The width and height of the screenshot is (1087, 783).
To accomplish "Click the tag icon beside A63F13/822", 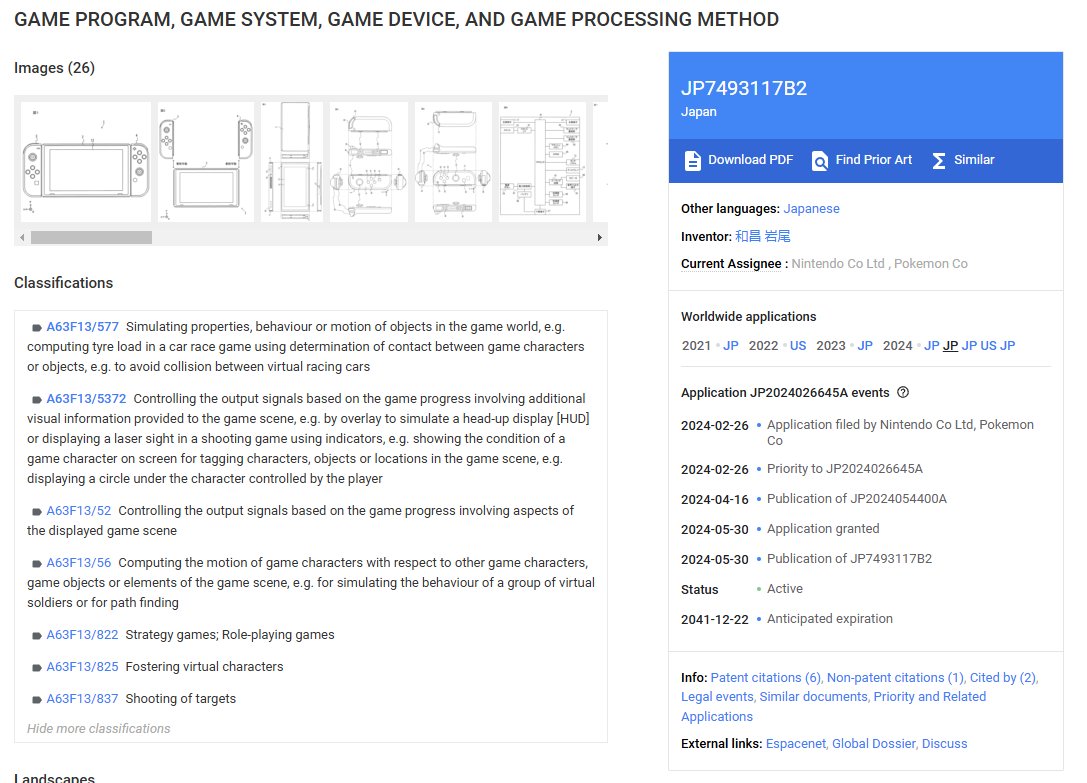I will (x=37, y=635).
